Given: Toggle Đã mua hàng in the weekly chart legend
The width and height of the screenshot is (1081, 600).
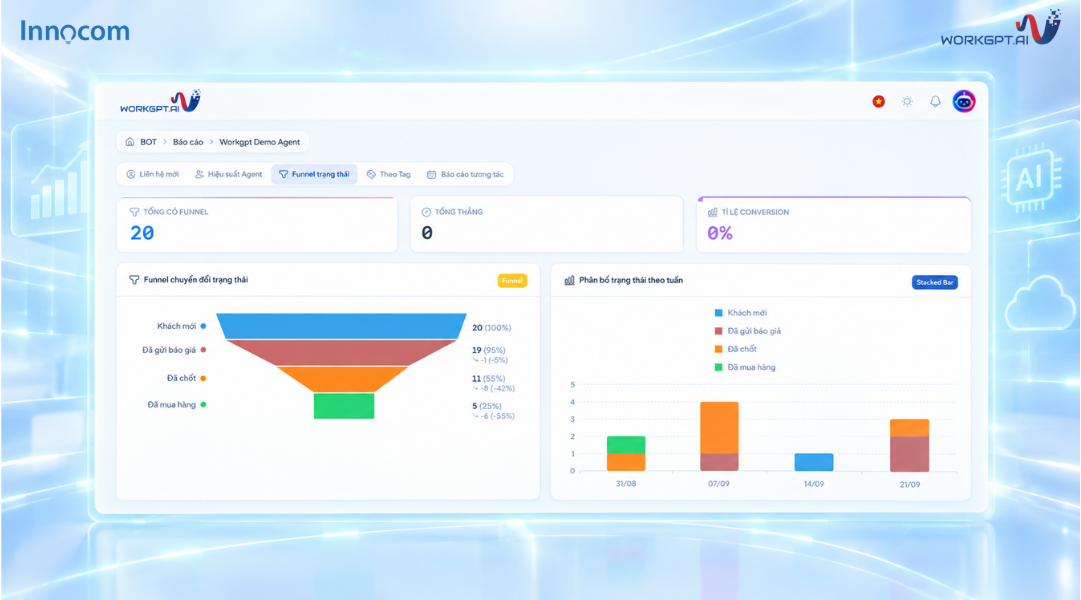Looking at the screenshot, I should 745,367.
